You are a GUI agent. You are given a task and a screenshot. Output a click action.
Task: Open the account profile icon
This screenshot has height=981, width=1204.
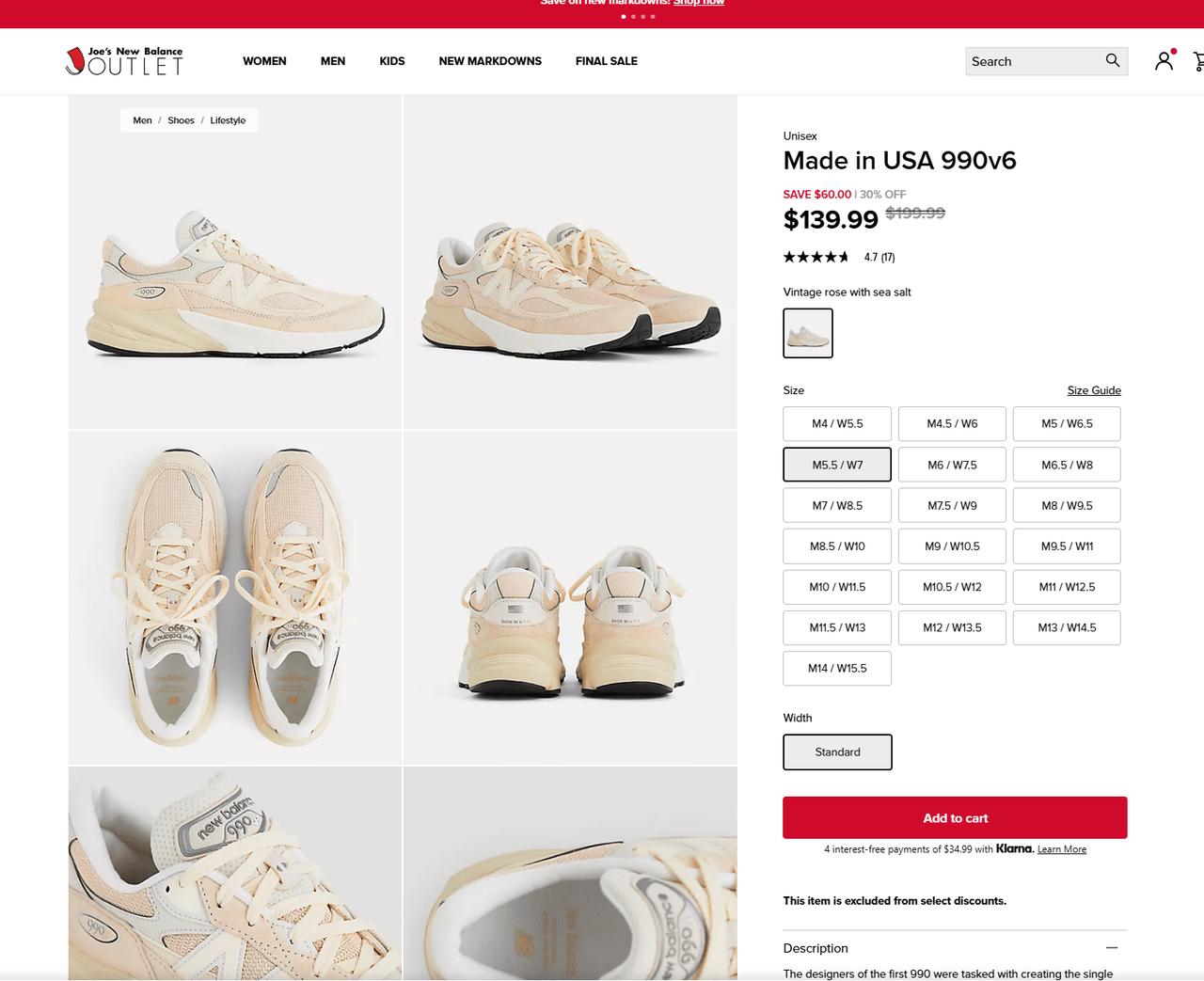point(1164,61)
